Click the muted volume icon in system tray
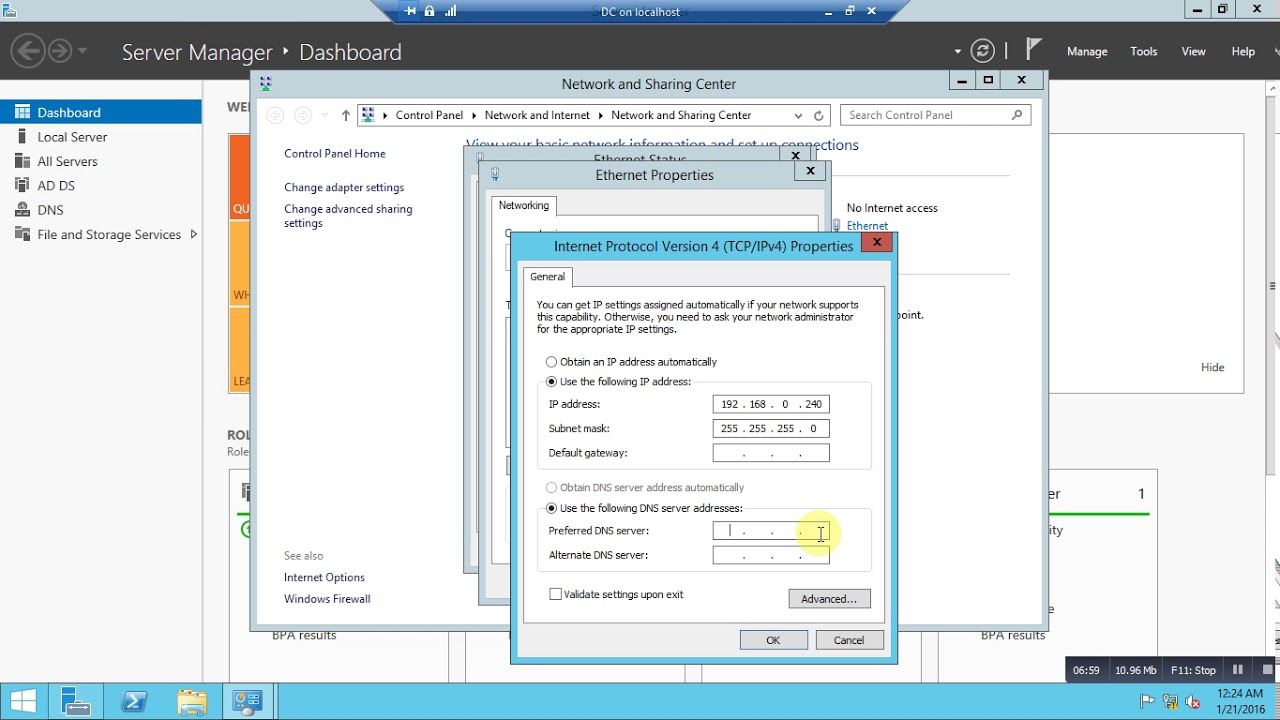This screenshot has height=720, width=1280. click(x=1192, y=701)
